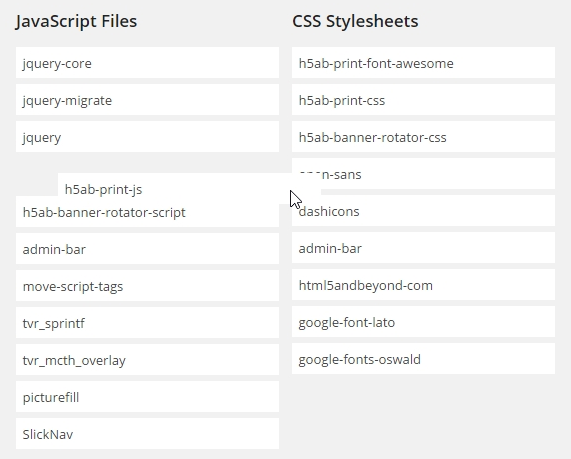
Task: Click the h5ab-banner-rotator-css entry
Action: pos(424,137)
